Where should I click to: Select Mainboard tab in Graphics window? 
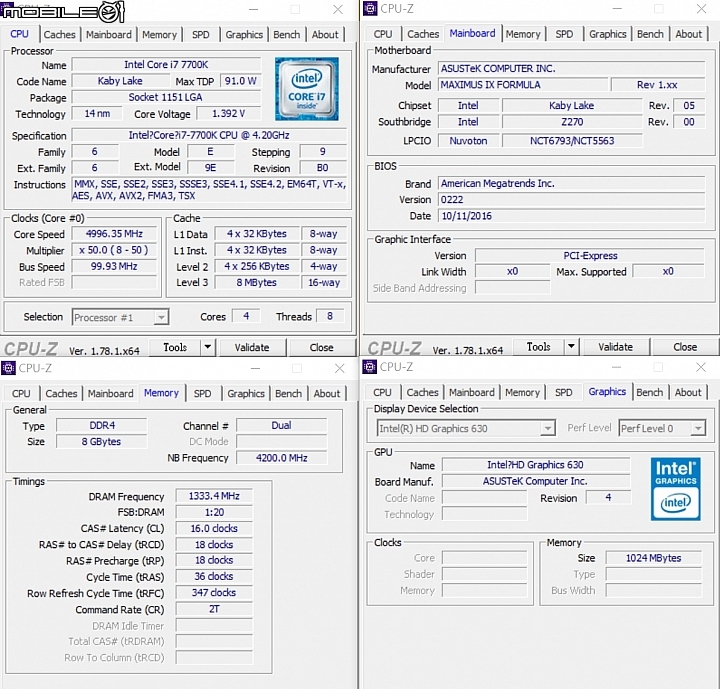click(472, 392)
